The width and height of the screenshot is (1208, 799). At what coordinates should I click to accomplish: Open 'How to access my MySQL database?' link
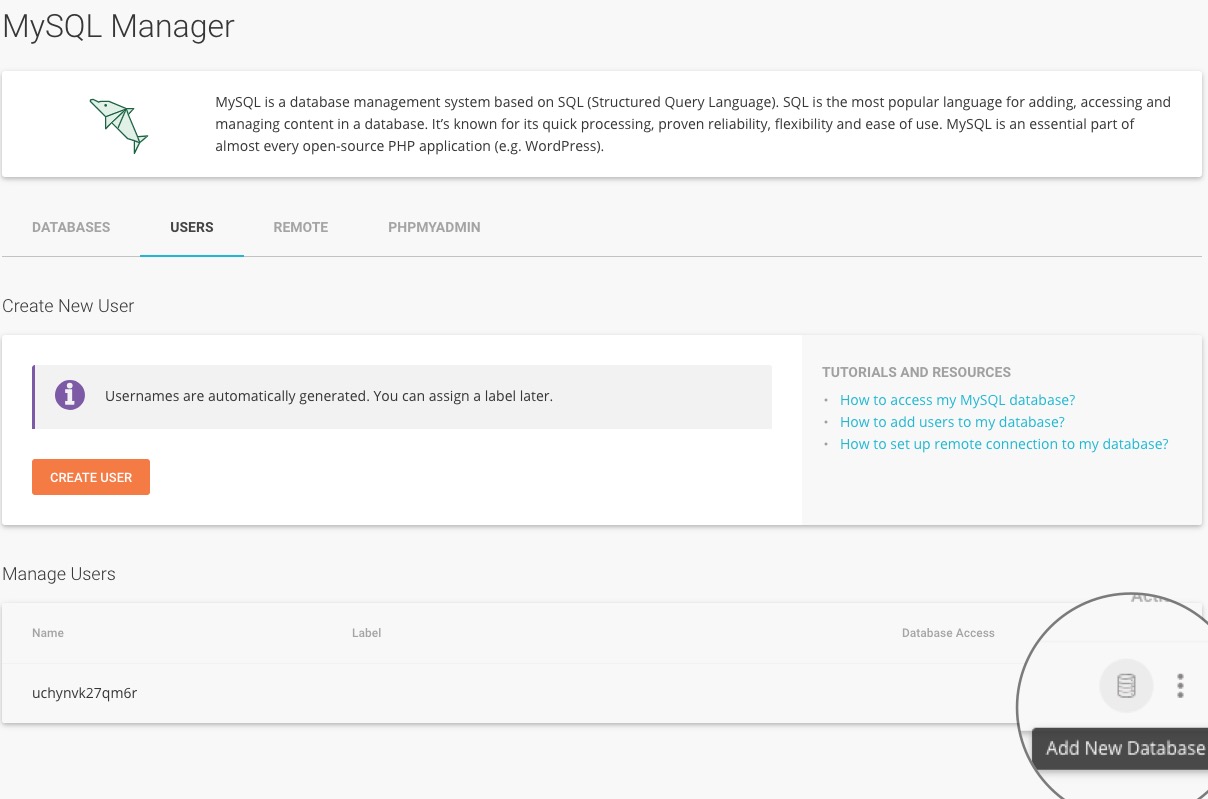point(957,400)
